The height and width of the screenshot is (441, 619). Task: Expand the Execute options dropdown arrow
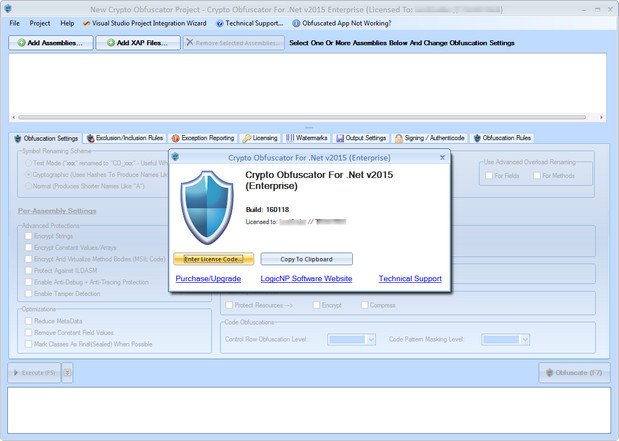tap(68, 373)
